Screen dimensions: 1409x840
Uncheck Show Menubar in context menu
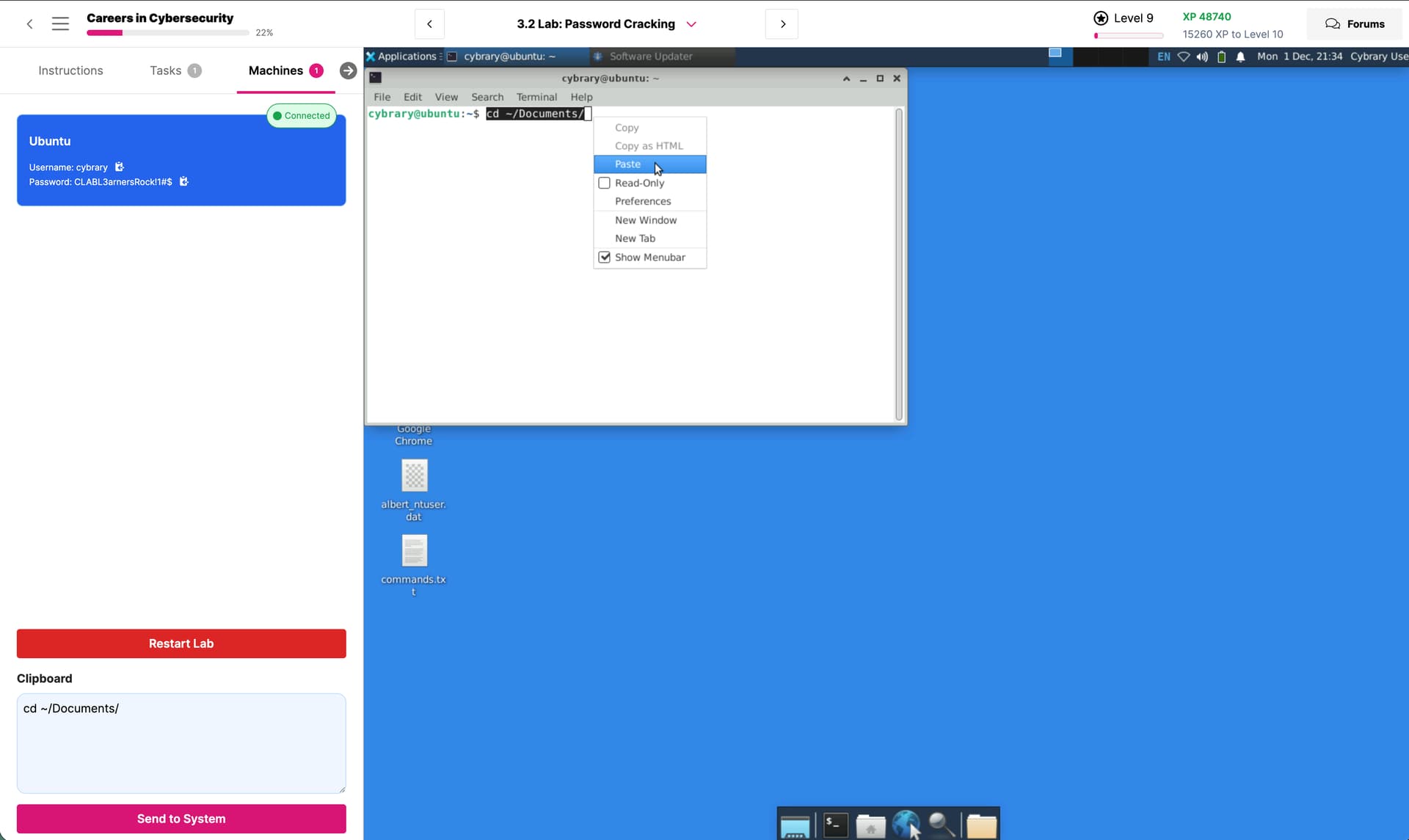605,258
